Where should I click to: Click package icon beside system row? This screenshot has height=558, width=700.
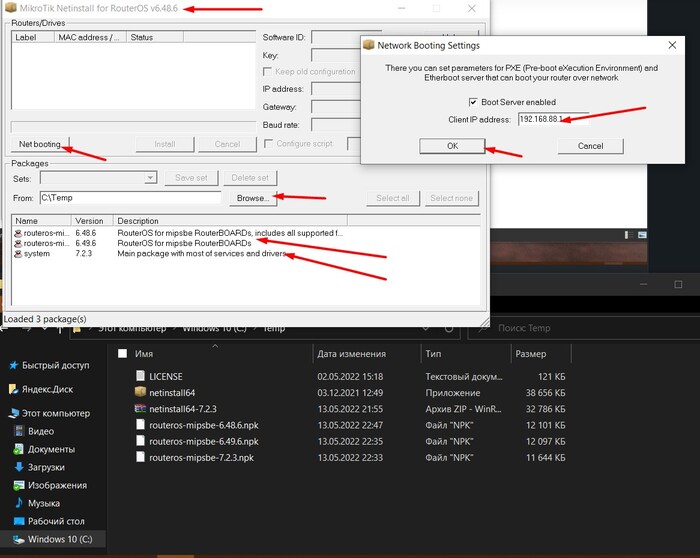[x=18, y=254]
